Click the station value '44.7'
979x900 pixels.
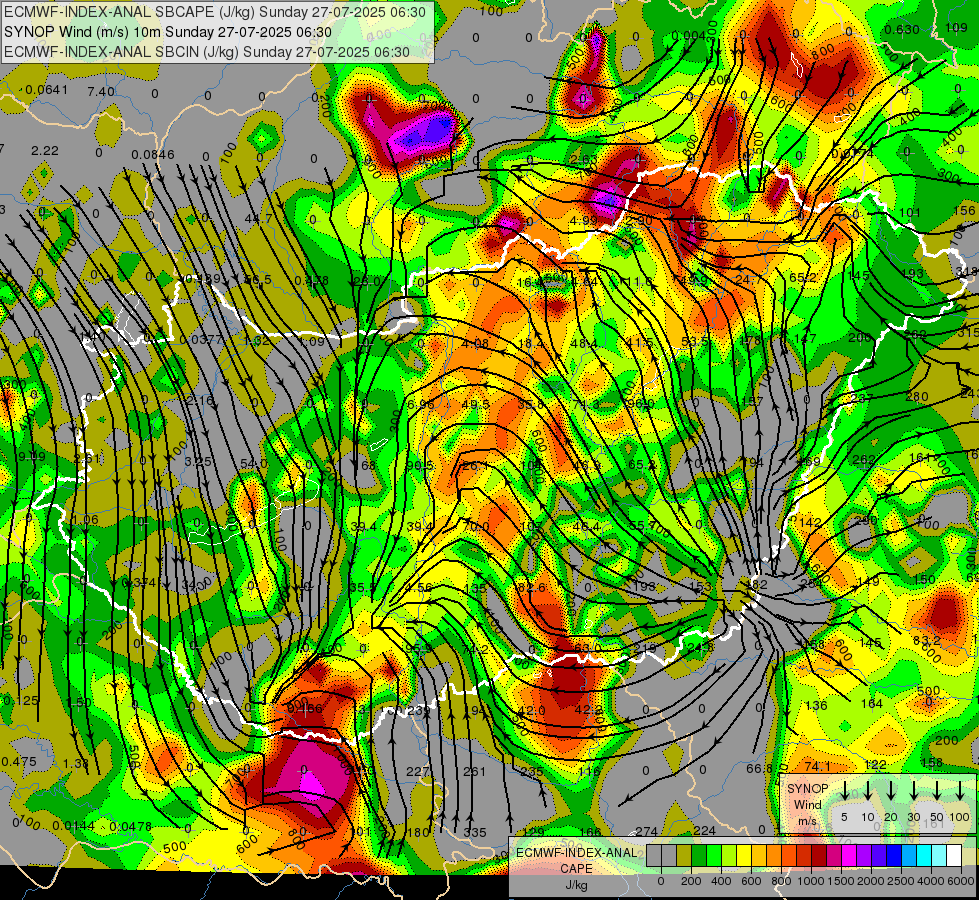tap(258, 219)
